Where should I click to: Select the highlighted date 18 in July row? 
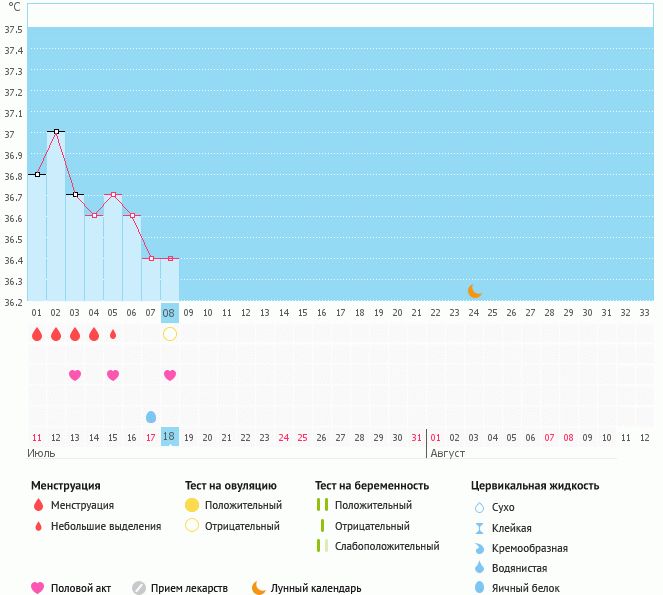[170, 437]
